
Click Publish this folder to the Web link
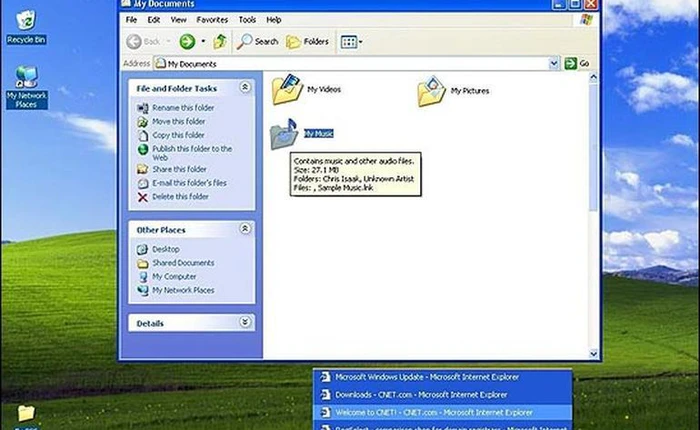pos(192,153)
